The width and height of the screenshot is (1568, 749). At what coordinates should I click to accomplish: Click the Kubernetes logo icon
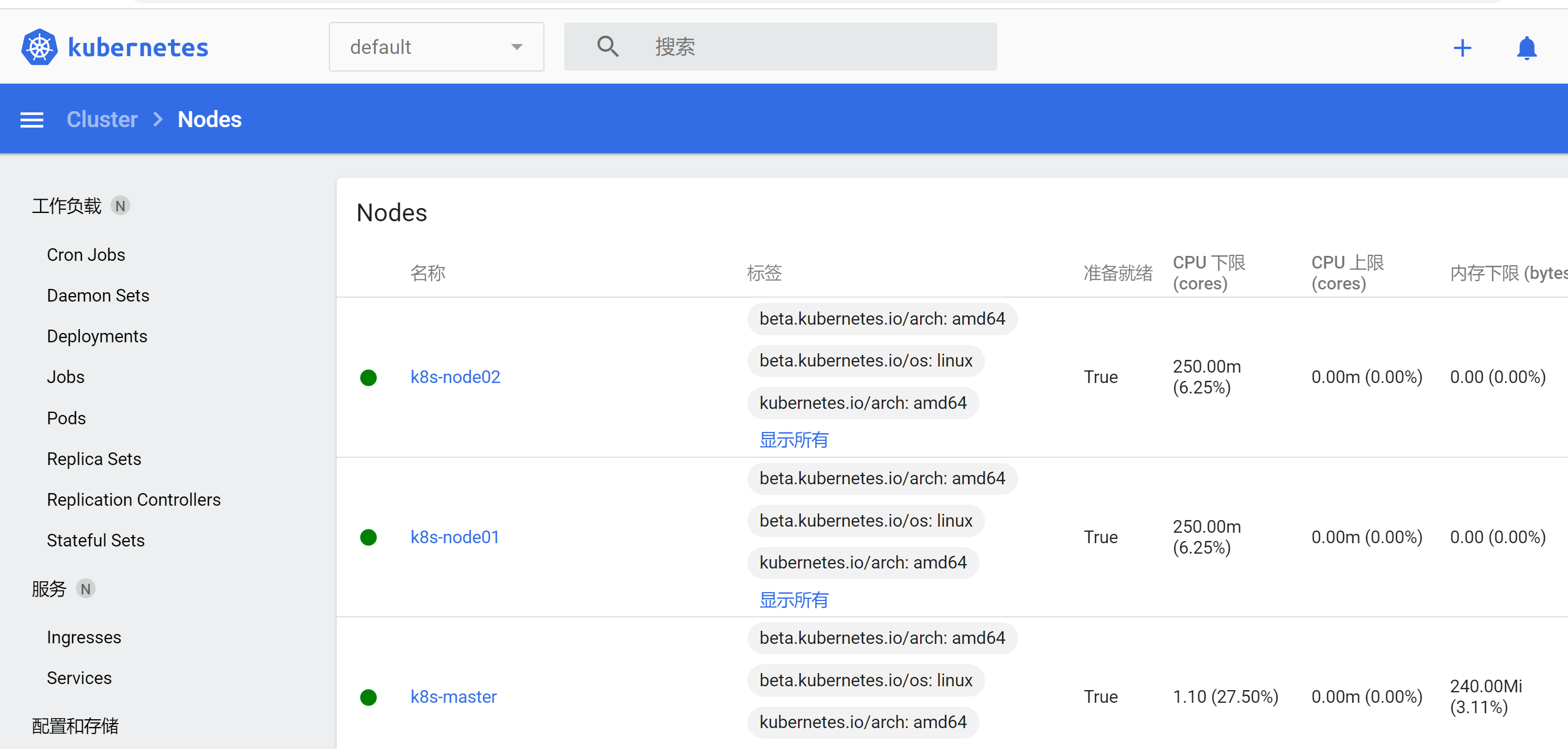[40, 47]
